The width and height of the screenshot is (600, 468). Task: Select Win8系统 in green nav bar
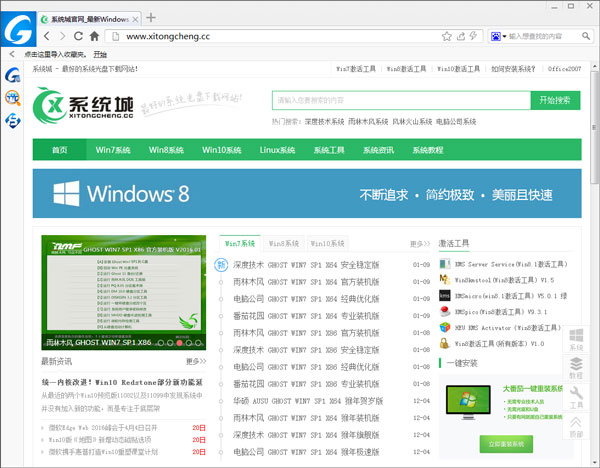[x=166, y=150]
